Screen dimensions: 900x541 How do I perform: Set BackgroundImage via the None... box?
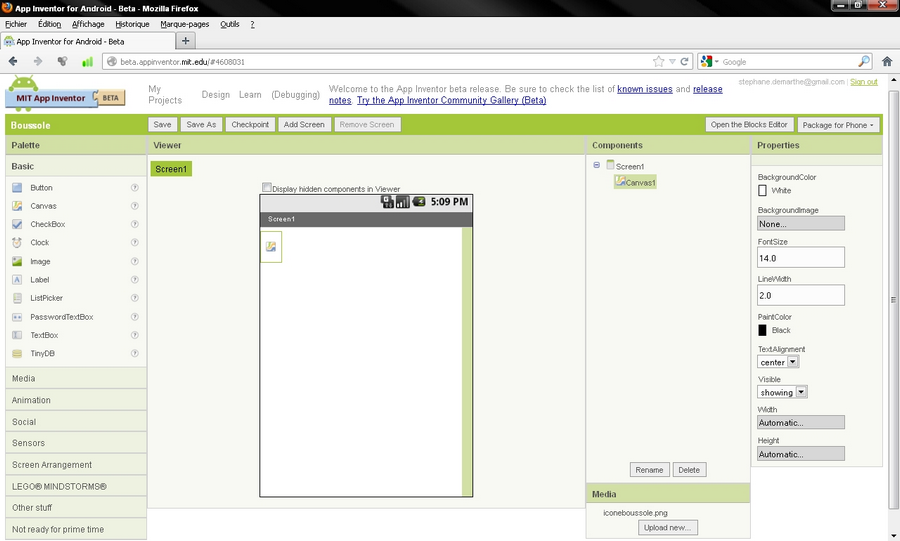[801, 224]
